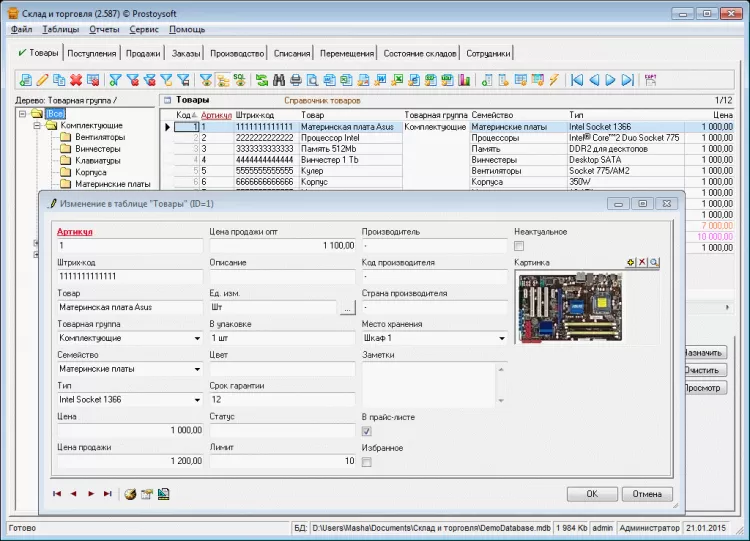Go to first record in dialog navigator
This screenshot has height=541, width=750.
(57, 494)
